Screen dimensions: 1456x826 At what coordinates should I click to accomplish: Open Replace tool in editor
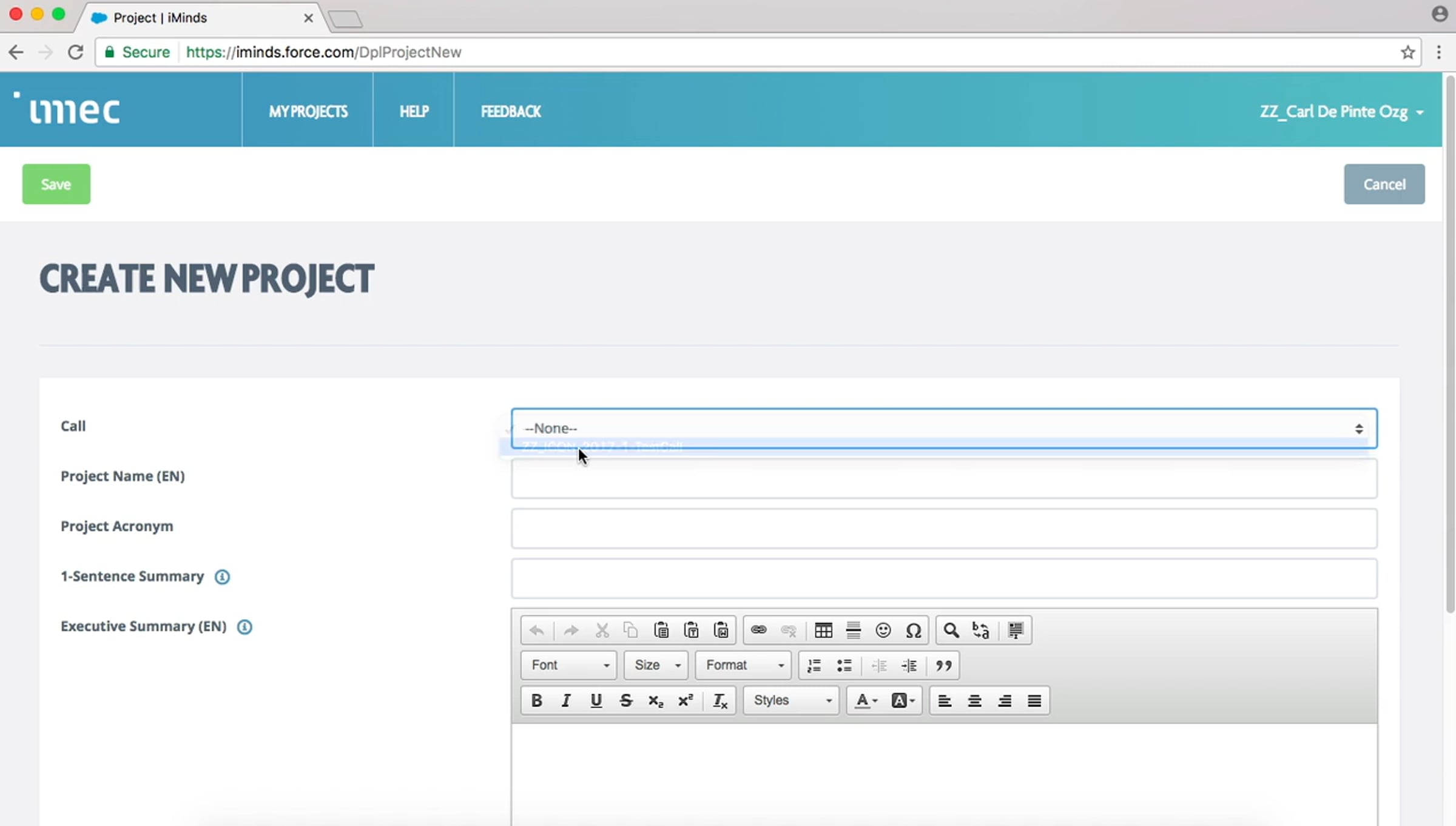981,631
